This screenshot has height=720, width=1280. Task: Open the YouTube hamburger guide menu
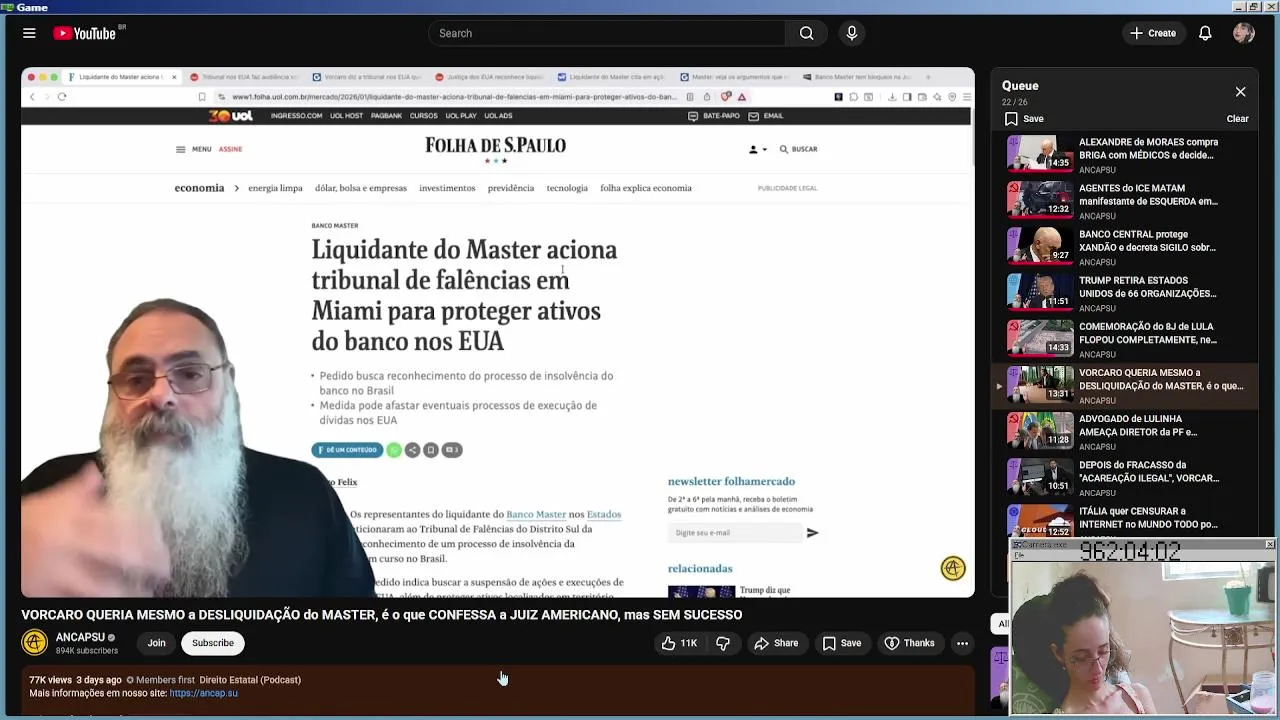(29, 33)
